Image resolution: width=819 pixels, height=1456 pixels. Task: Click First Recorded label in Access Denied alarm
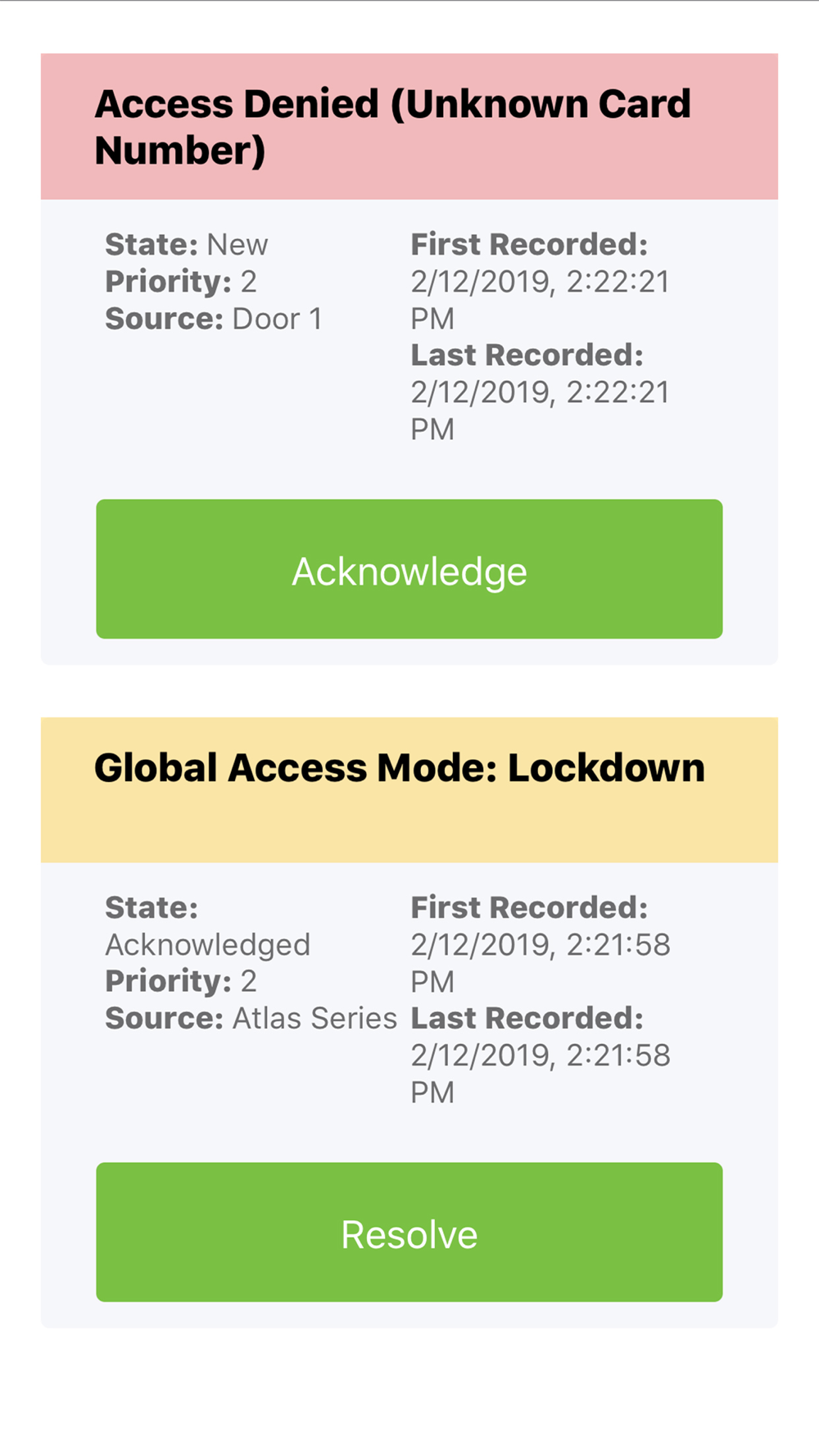[x=529, y=245]
